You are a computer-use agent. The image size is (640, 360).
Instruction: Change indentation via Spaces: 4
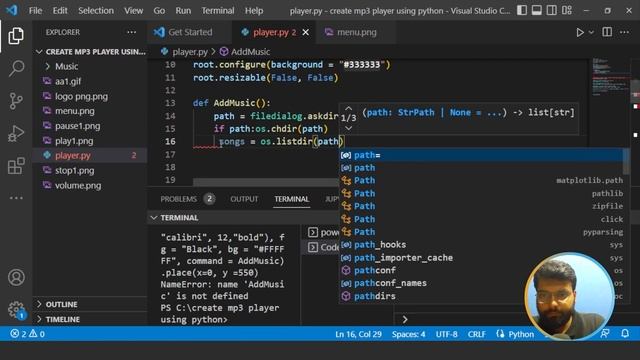(409, 334)
